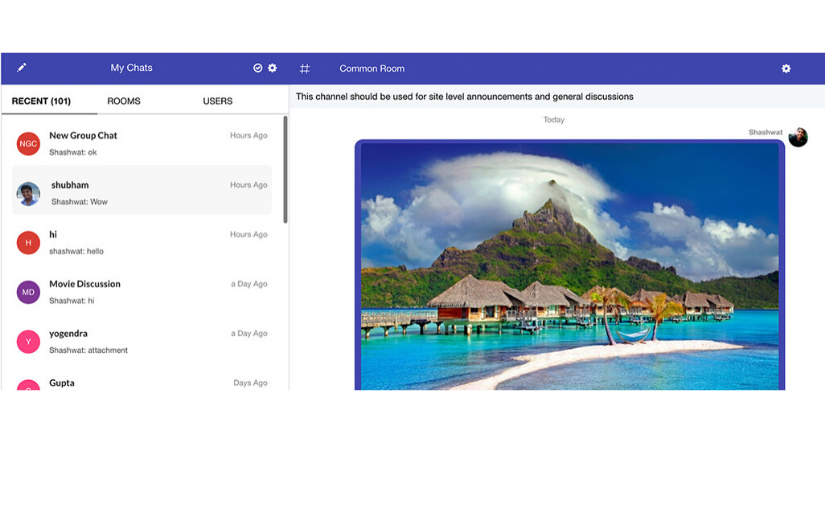Open the New Group Chat conversation title
This screenshot has height=525, width=825.
(x=83, y=135)
